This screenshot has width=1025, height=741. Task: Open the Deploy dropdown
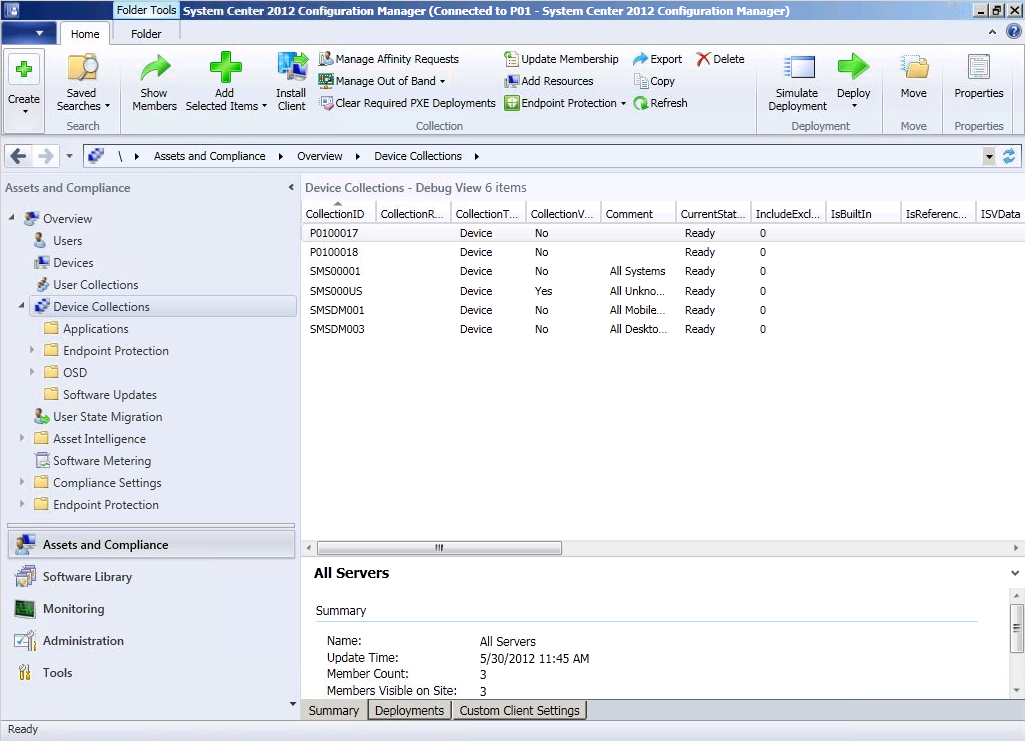[854, 105]
